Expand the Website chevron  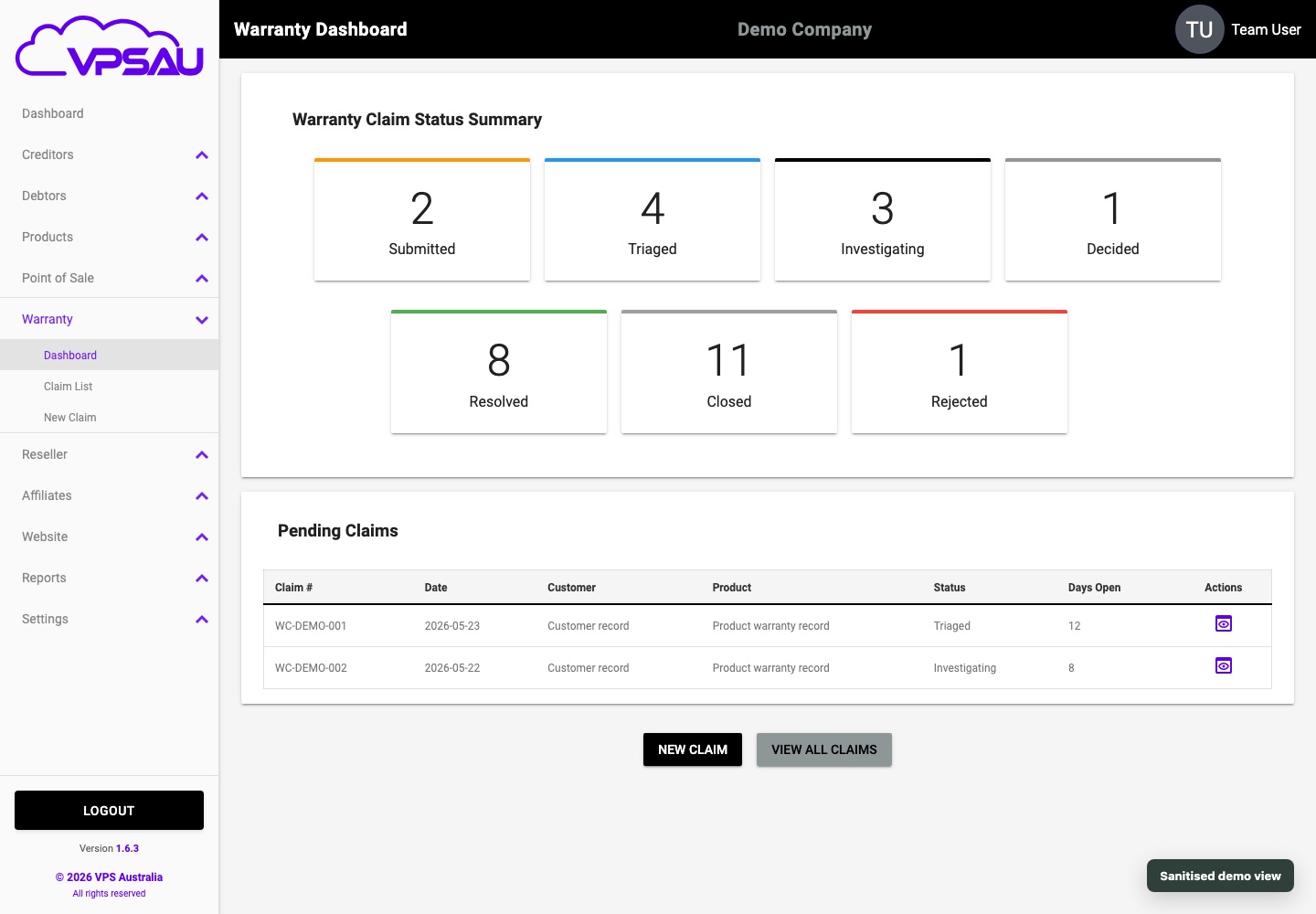[x=202, y=537]
